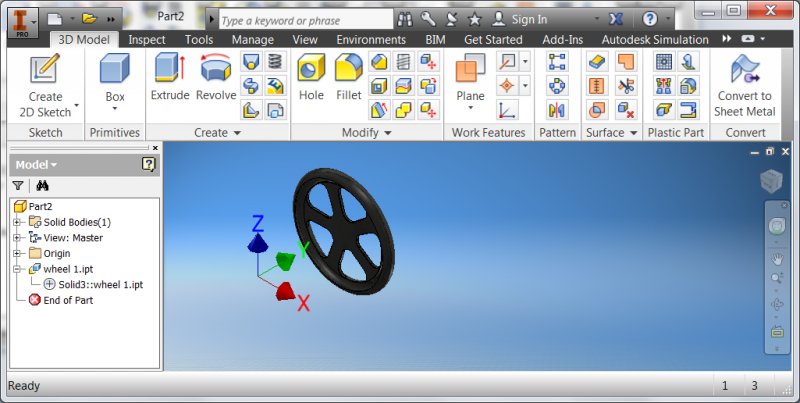Click the Split tool icon
Screen dimensions: 800x403
coord(404,86)
